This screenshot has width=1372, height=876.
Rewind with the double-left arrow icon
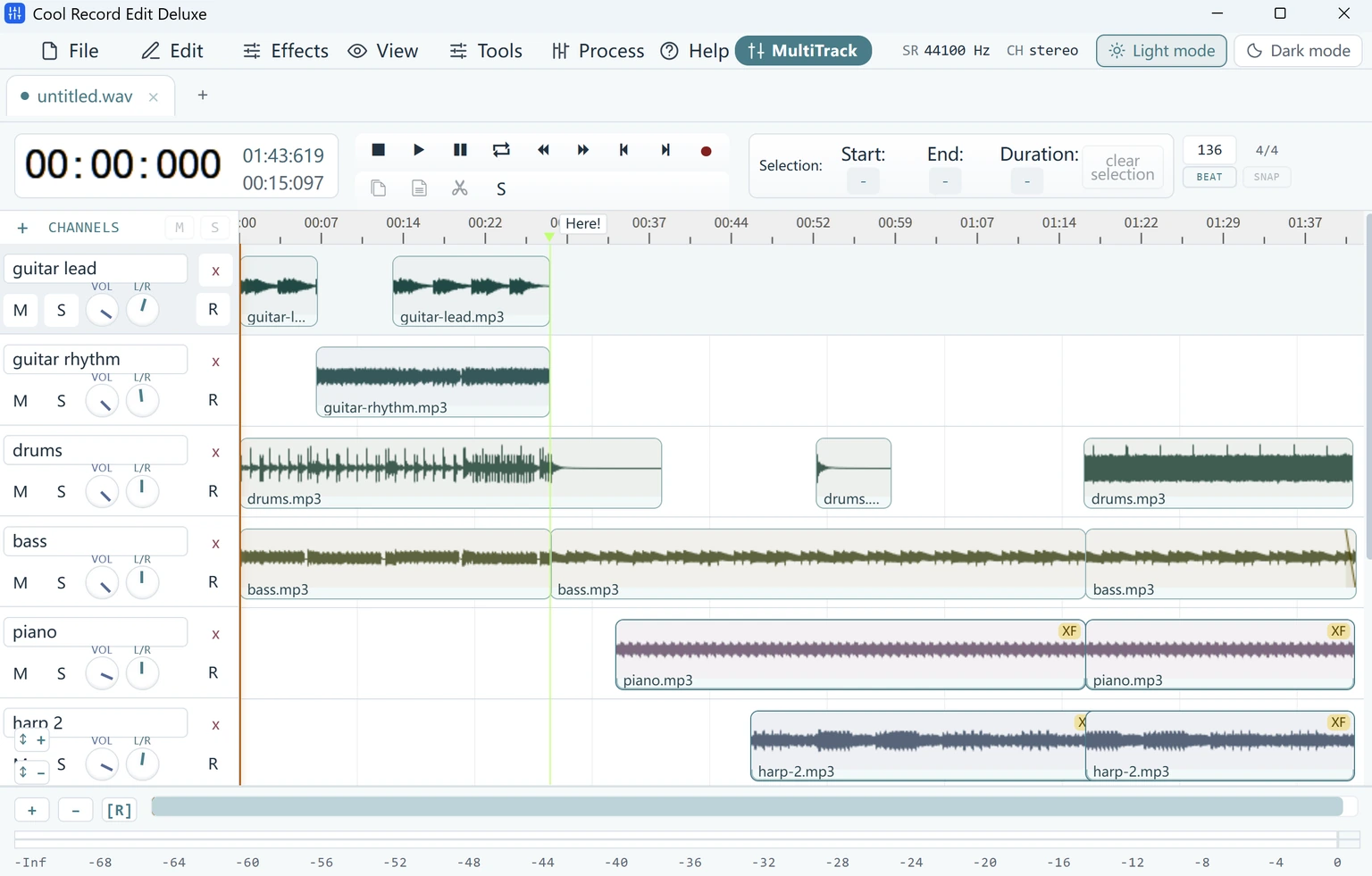tap(542, 150)
